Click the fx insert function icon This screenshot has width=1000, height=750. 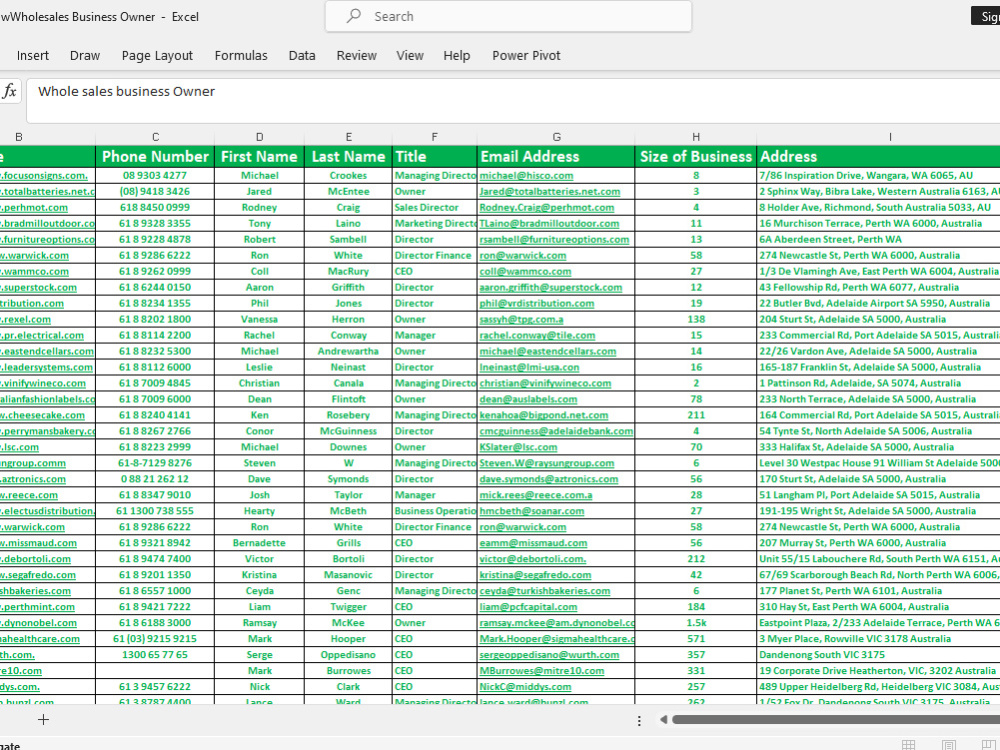point(9,91)
